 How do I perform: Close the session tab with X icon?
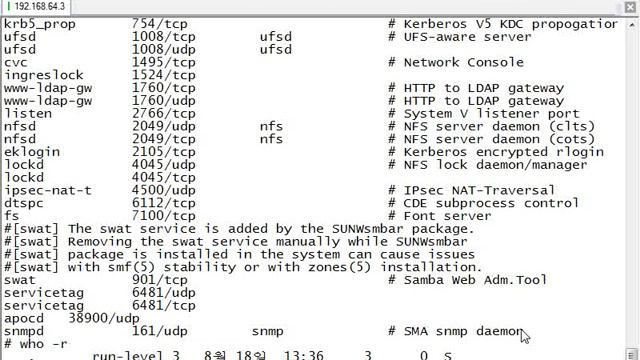[x=631, y=7]
